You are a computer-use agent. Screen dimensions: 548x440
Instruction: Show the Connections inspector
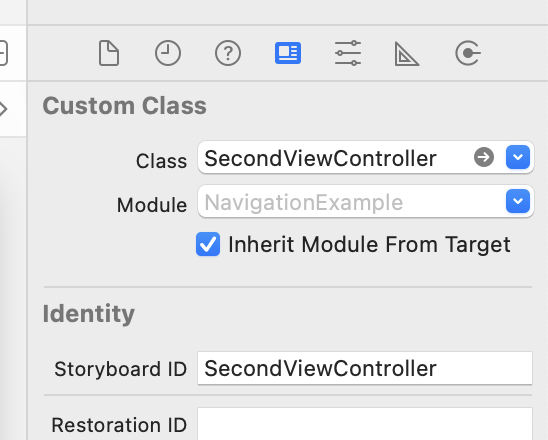coord(468,53)
